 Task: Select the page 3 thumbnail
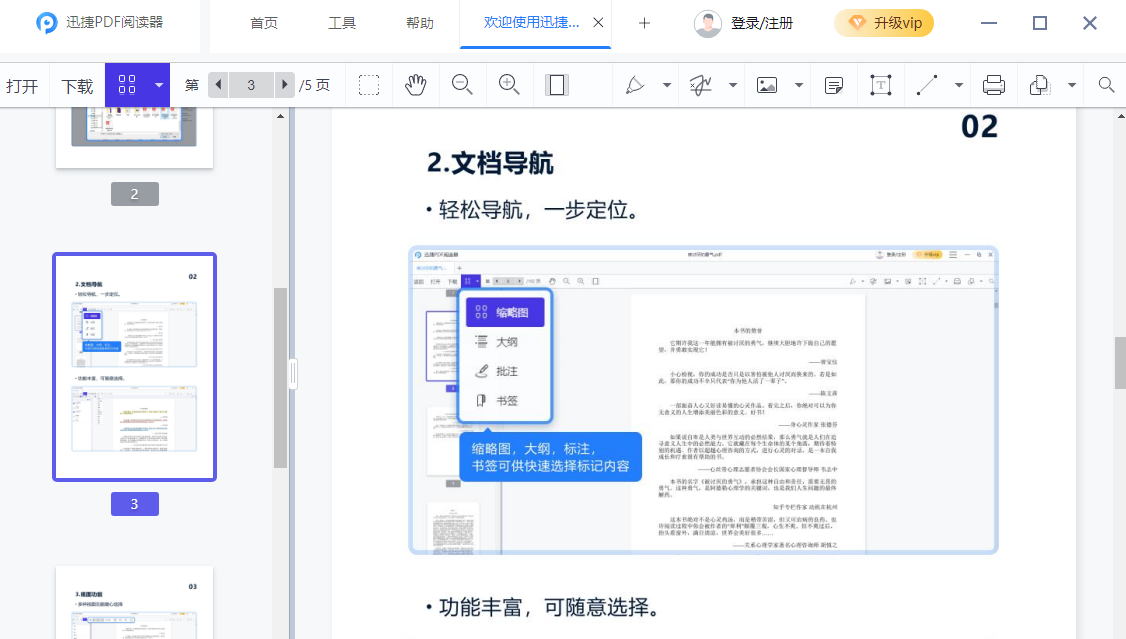click(x=134, y=366)
